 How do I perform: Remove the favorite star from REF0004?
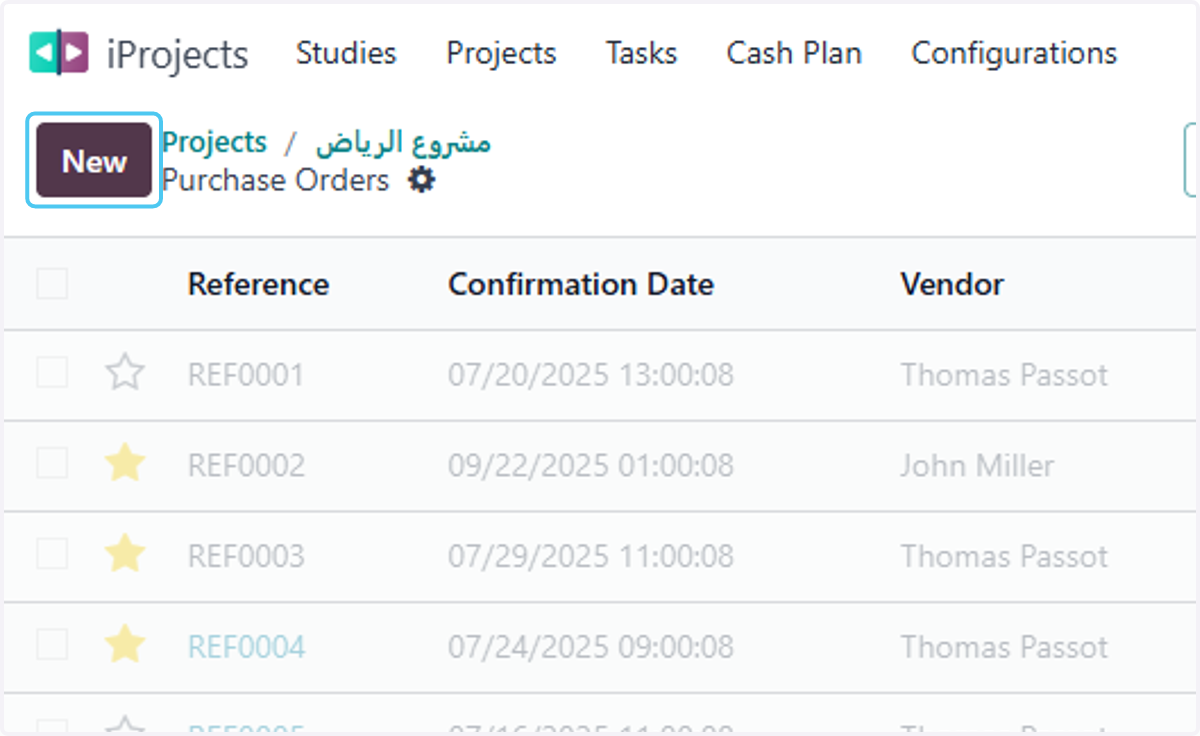[x=125, y=646]
